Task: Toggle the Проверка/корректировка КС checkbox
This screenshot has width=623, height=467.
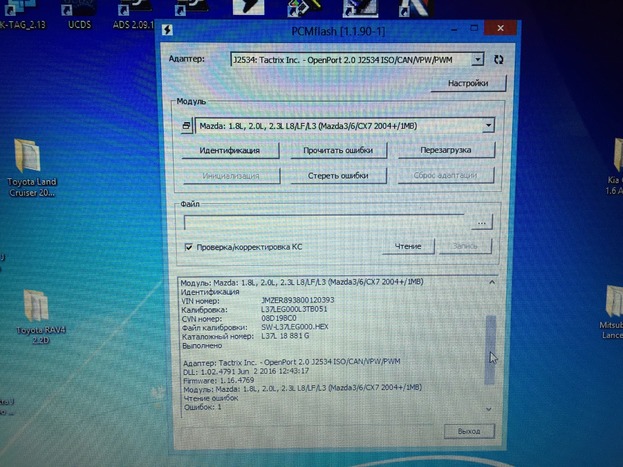Action: (x=187, y=246)
